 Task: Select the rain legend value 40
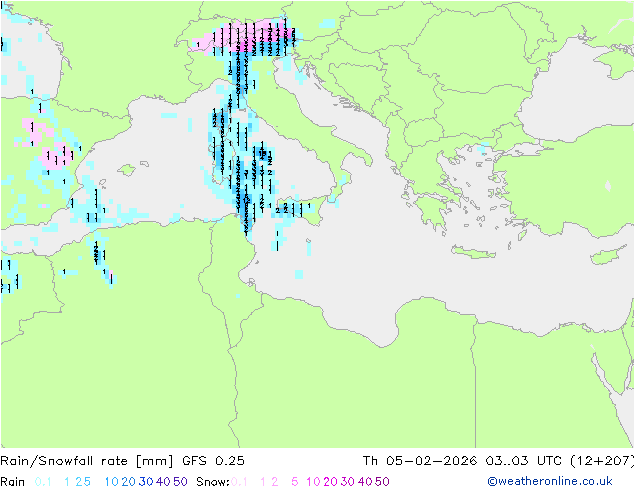[x=163, y=482]
